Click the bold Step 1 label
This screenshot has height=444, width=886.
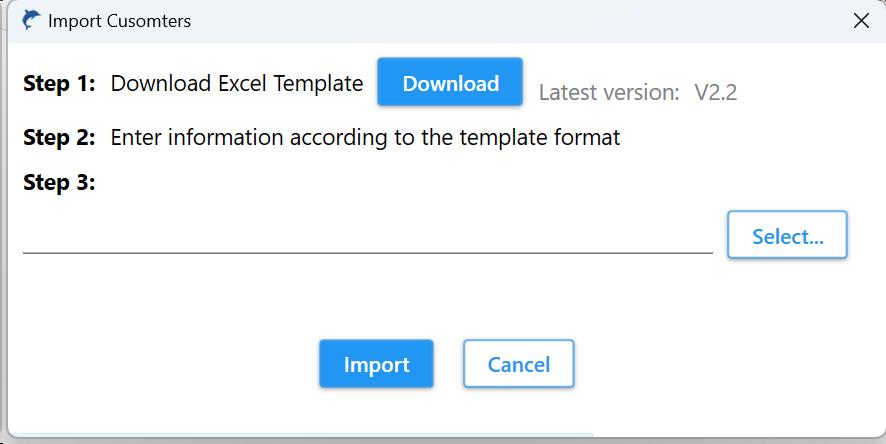coord(59,84)
